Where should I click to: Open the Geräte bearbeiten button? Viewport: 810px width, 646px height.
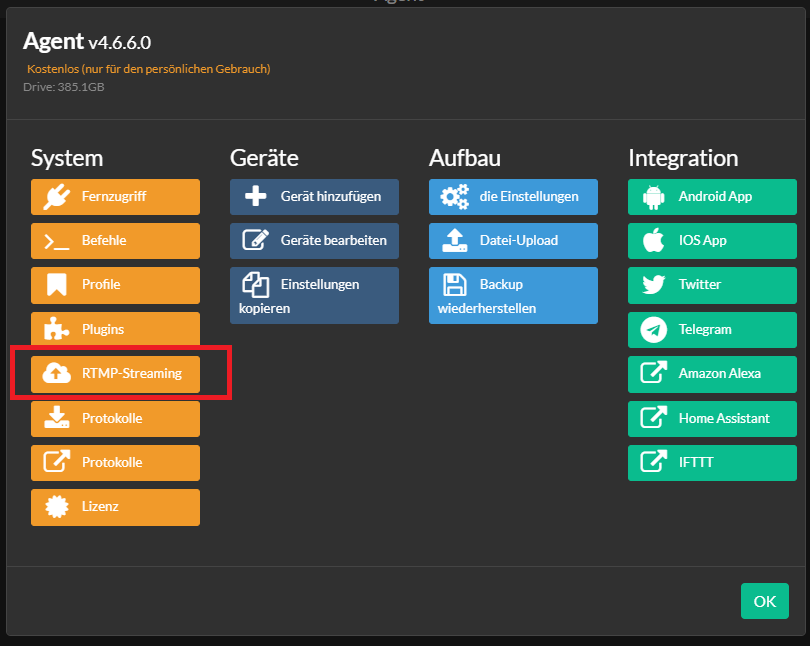[314, 241]
